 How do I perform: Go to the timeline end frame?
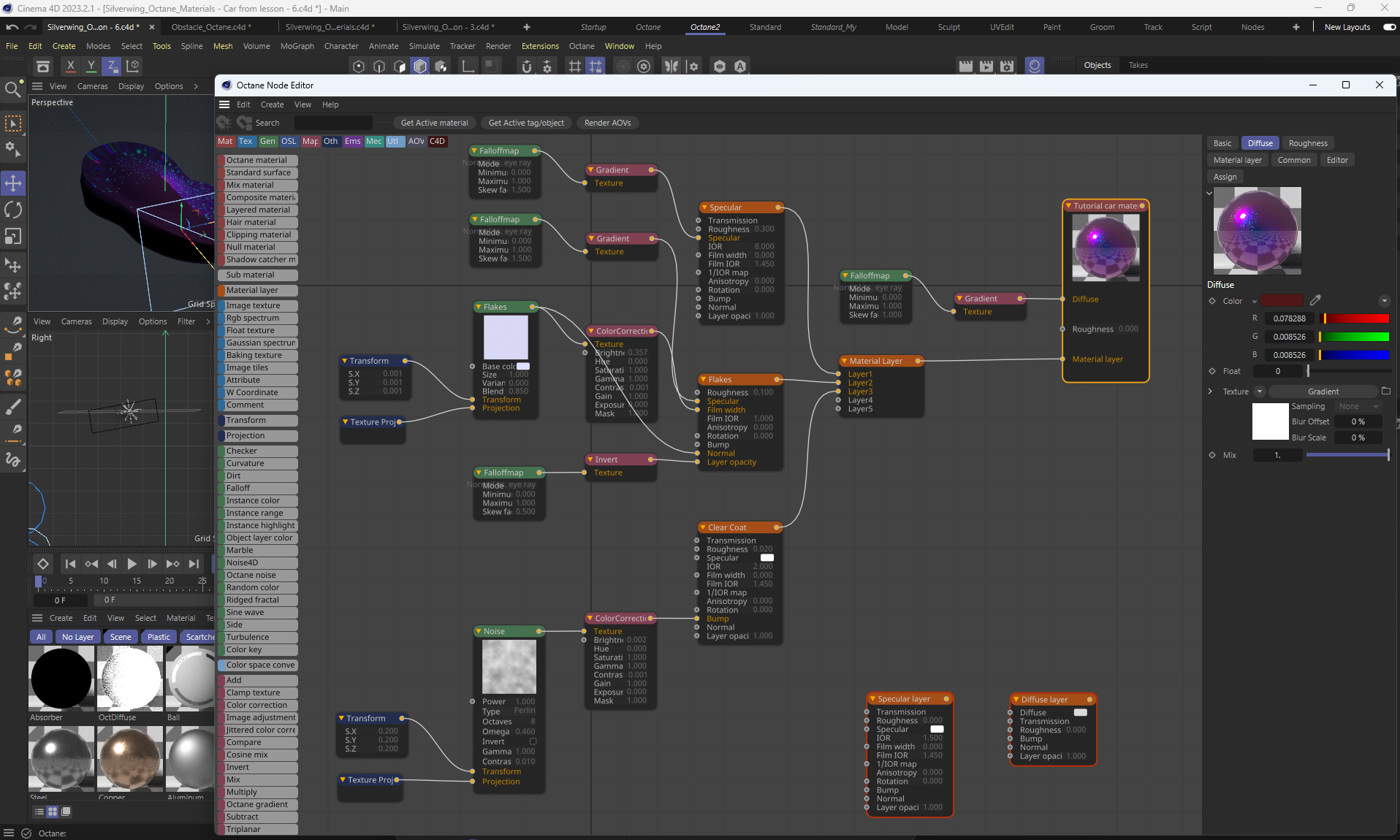(194, 564)
